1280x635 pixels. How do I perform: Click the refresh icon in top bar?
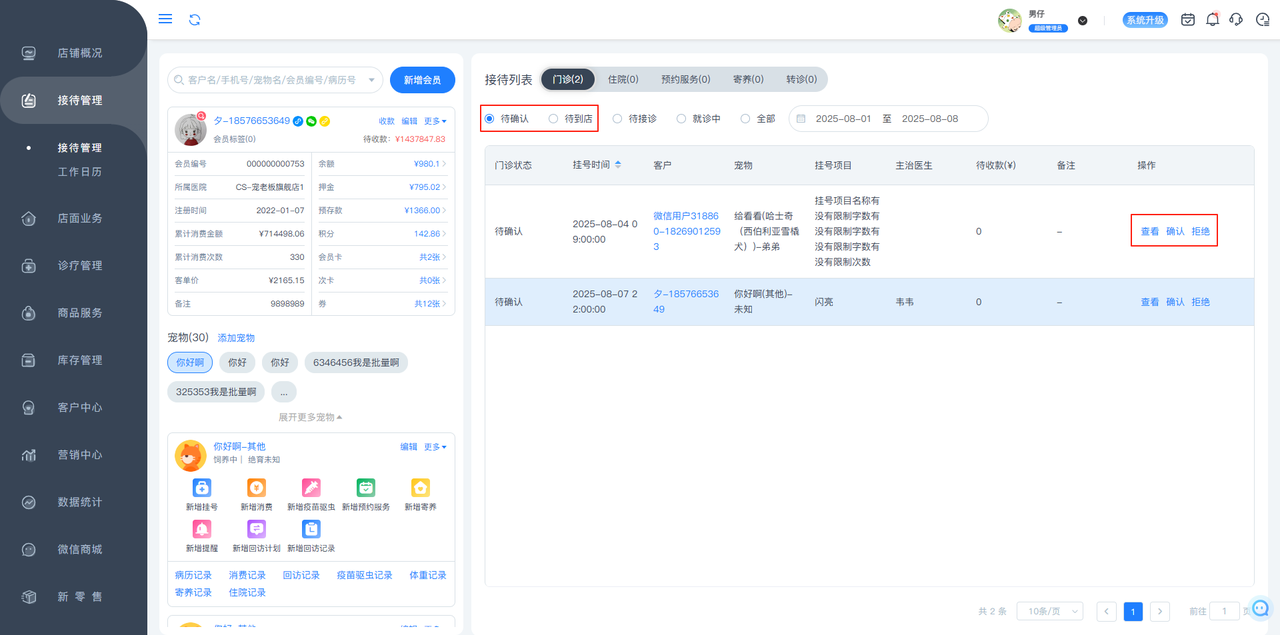[195, 19]
